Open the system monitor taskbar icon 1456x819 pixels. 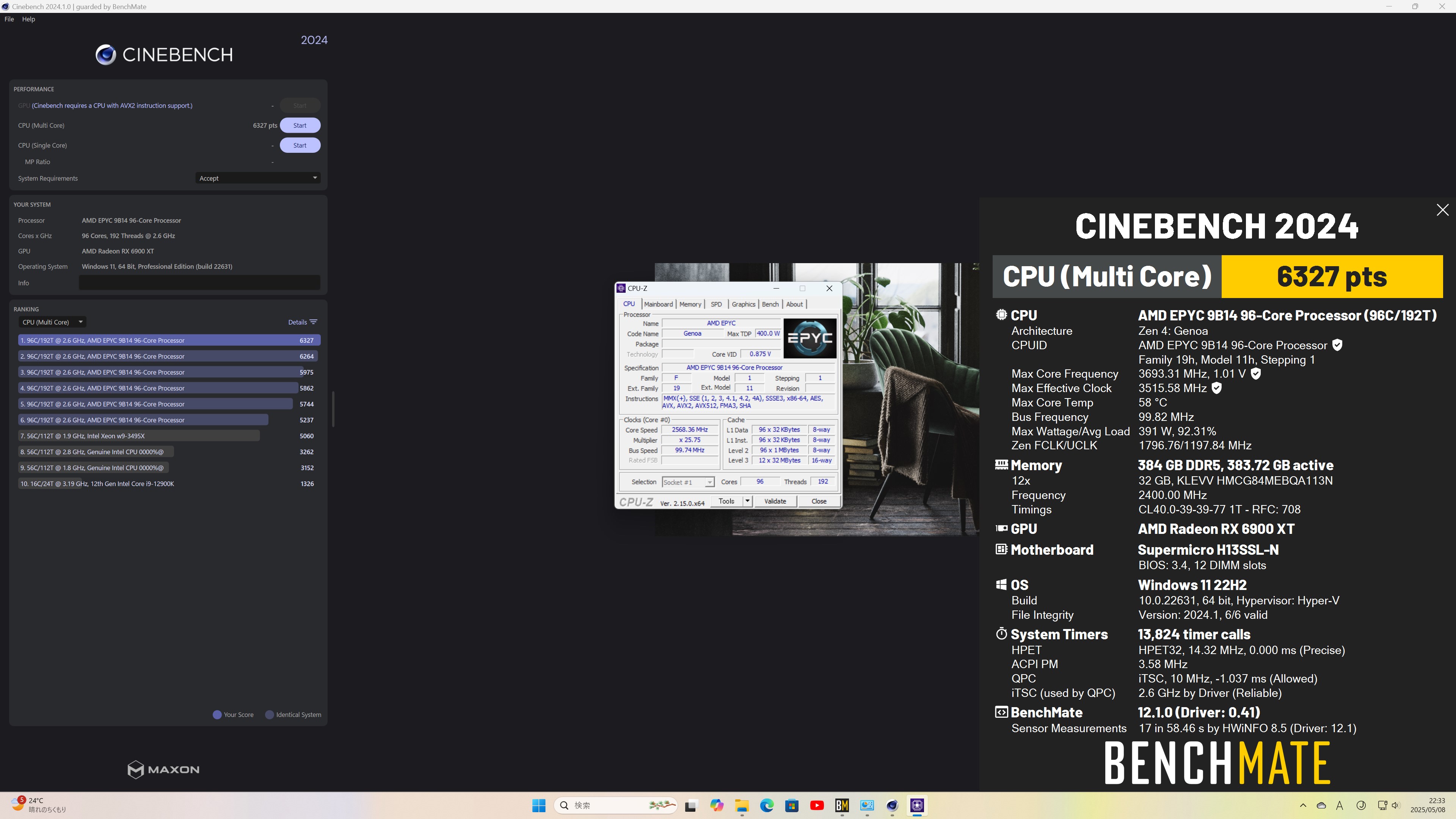pyautogui.click(x=867, y=805)
